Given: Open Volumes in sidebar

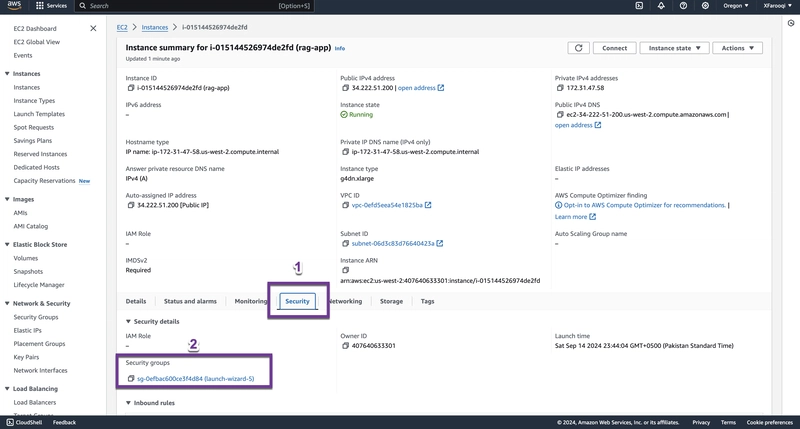Looking at the screenshot, I should (26, 258).
